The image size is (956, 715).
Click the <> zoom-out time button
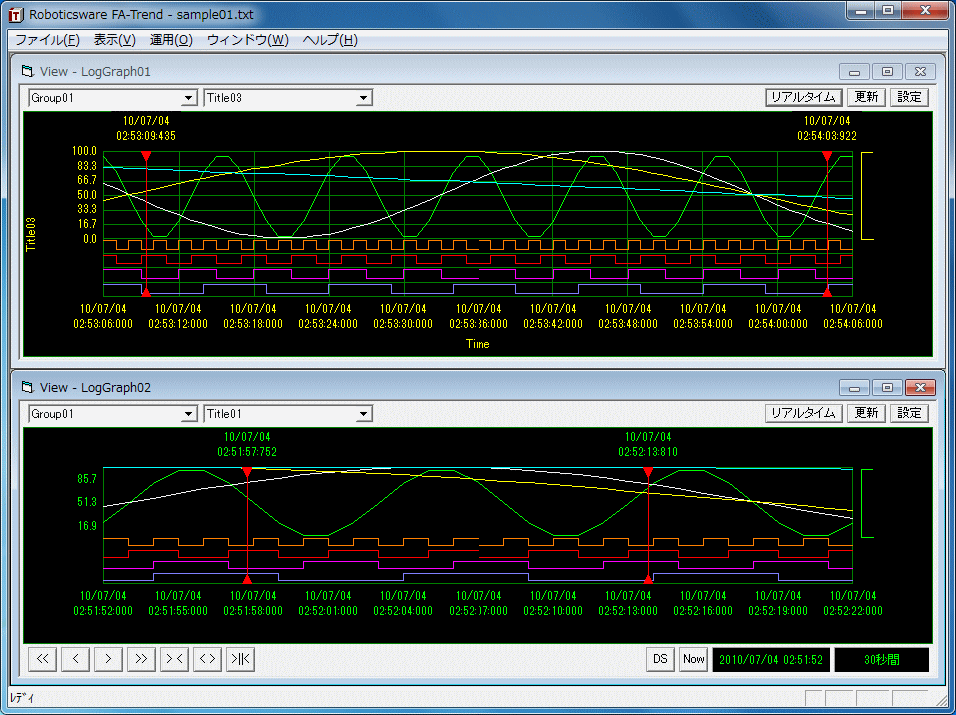pos(207,659)
